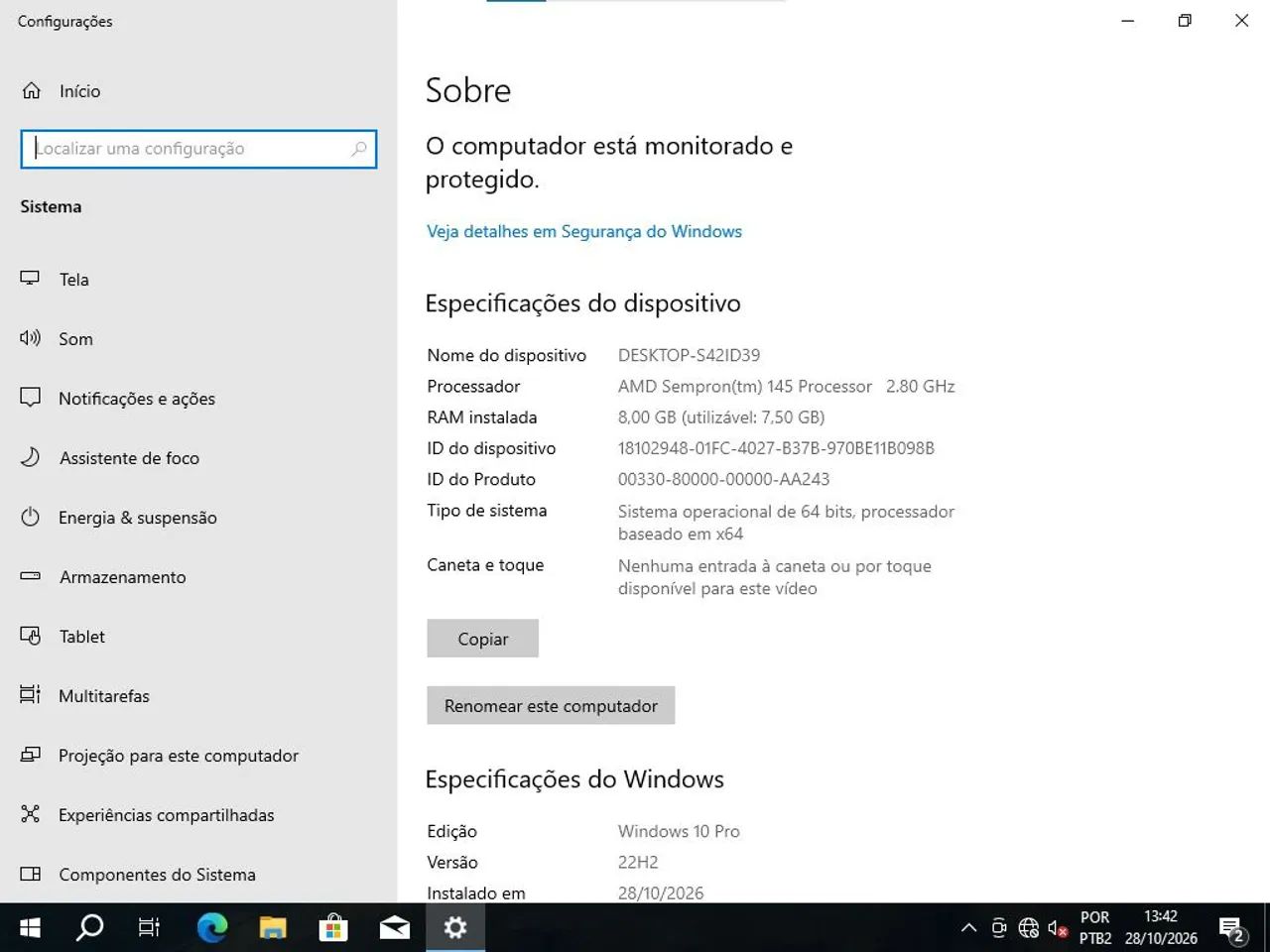Image resolution: width=1270 pixels, height=952 pixels.
Task: Show hidden system tray icons chevron
Action: pyautogui.click(x=968, y=928)
